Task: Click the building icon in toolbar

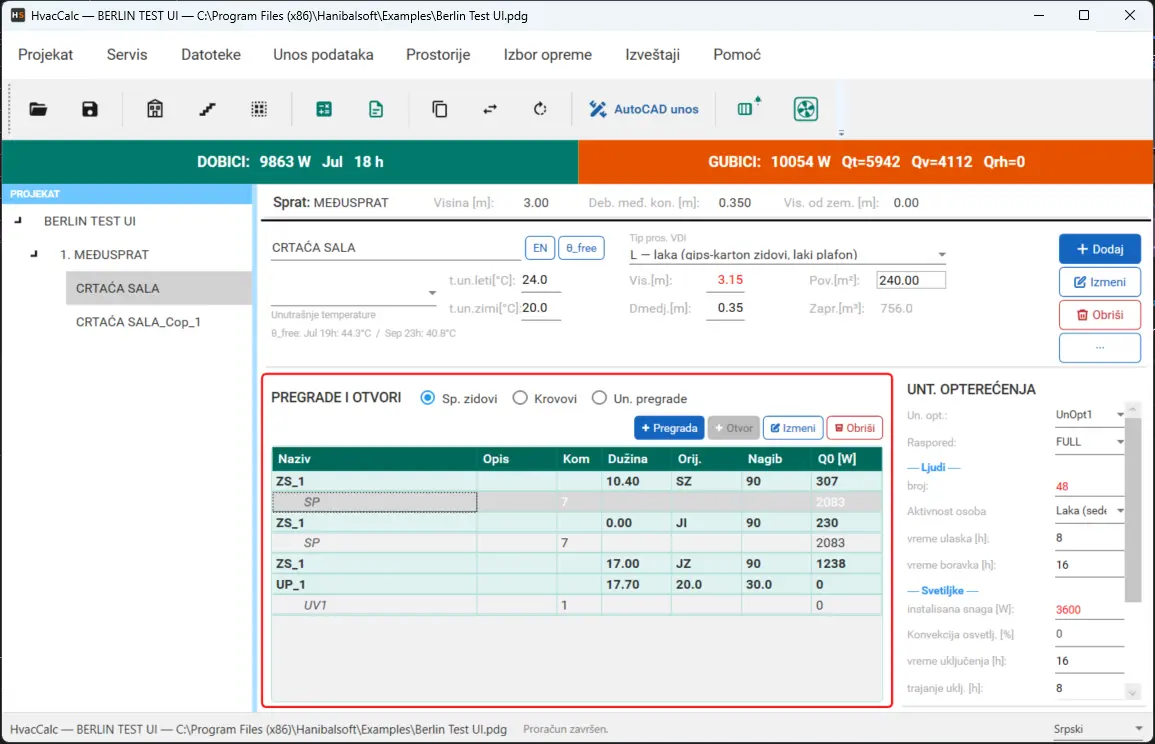Action: 155,110
